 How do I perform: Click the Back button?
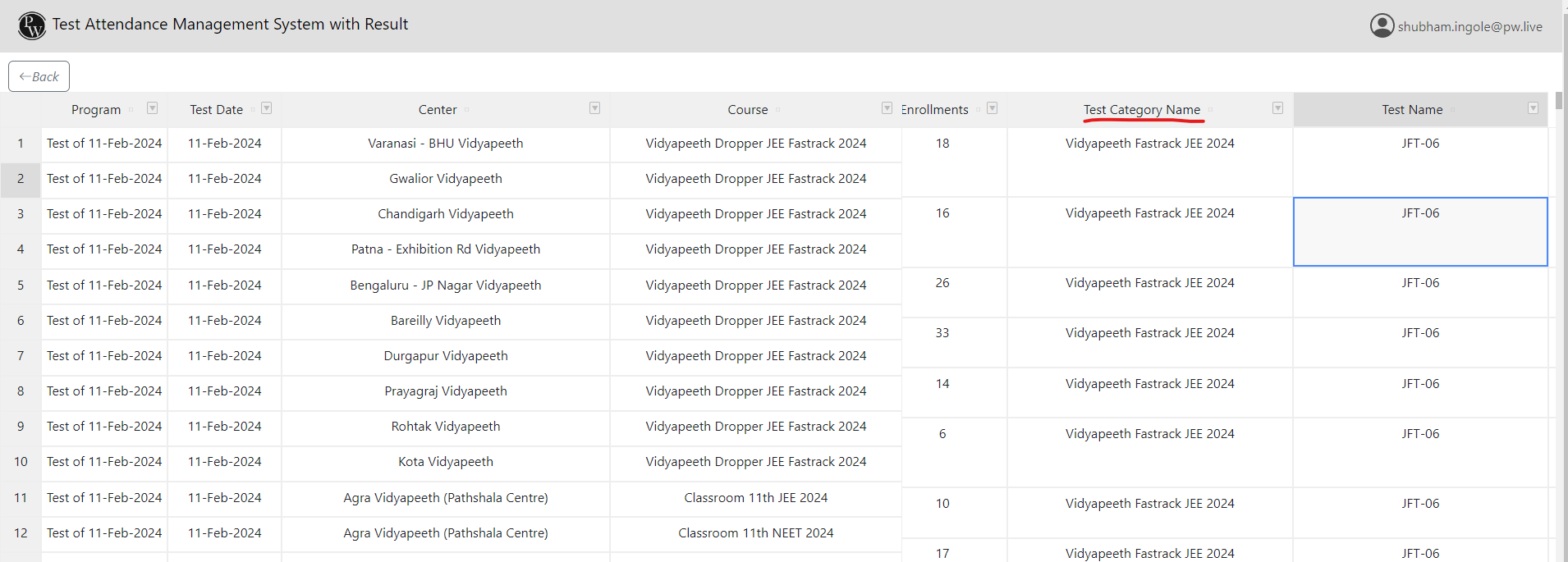pyautogui.click(x=39, y=76)
